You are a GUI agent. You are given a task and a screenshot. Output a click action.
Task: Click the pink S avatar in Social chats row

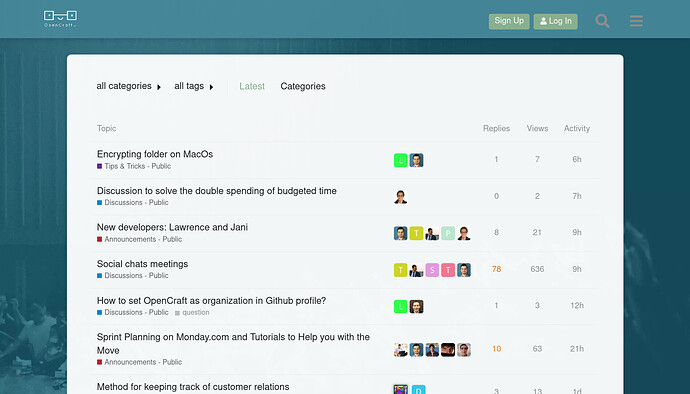(432, 270)
